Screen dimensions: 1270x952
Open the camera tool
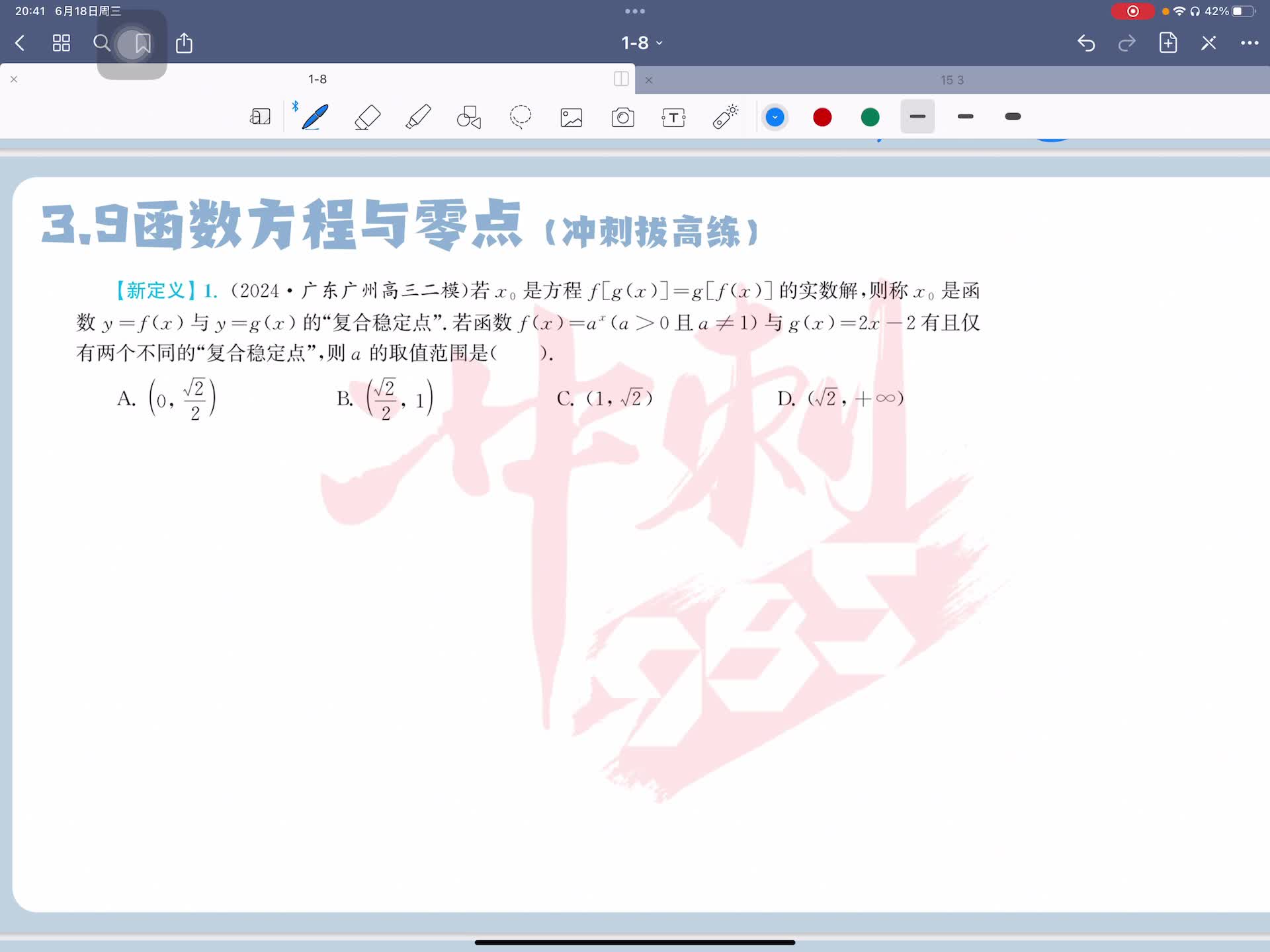coord(622,118)
